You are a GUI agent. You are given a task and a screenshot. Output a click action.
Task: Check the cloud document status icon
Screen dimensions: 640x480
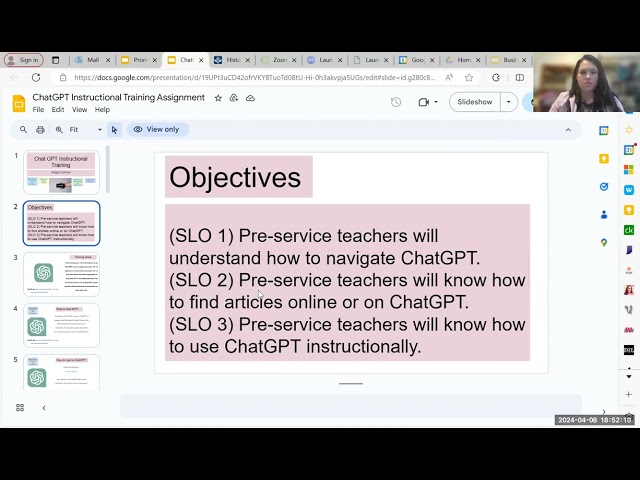250,98
